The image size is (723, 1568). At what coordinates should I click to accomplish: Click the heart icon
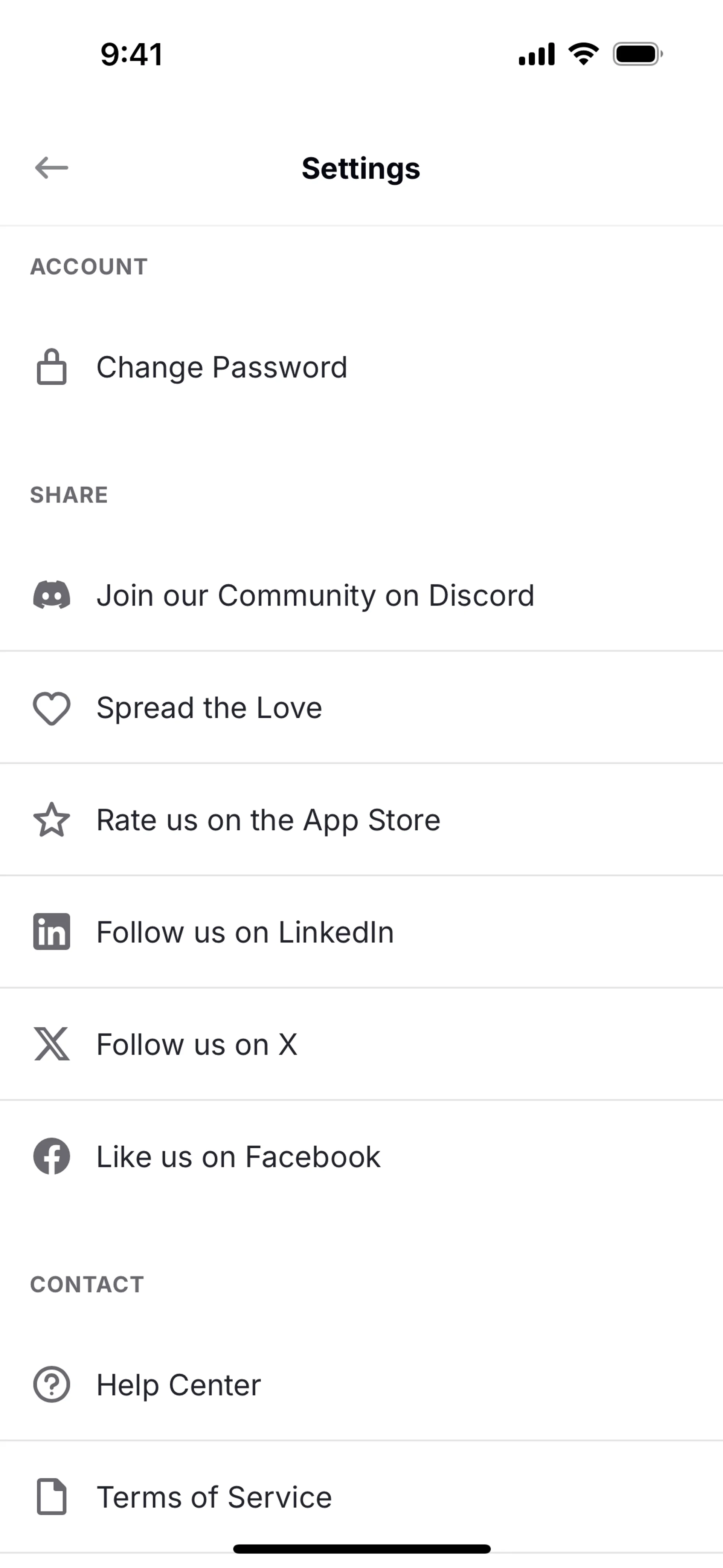tap(52, 709)
